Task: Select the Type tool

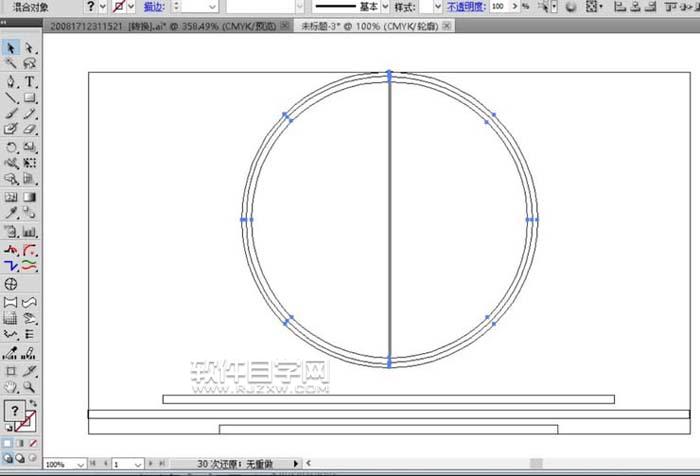Action: click(30, 81)
